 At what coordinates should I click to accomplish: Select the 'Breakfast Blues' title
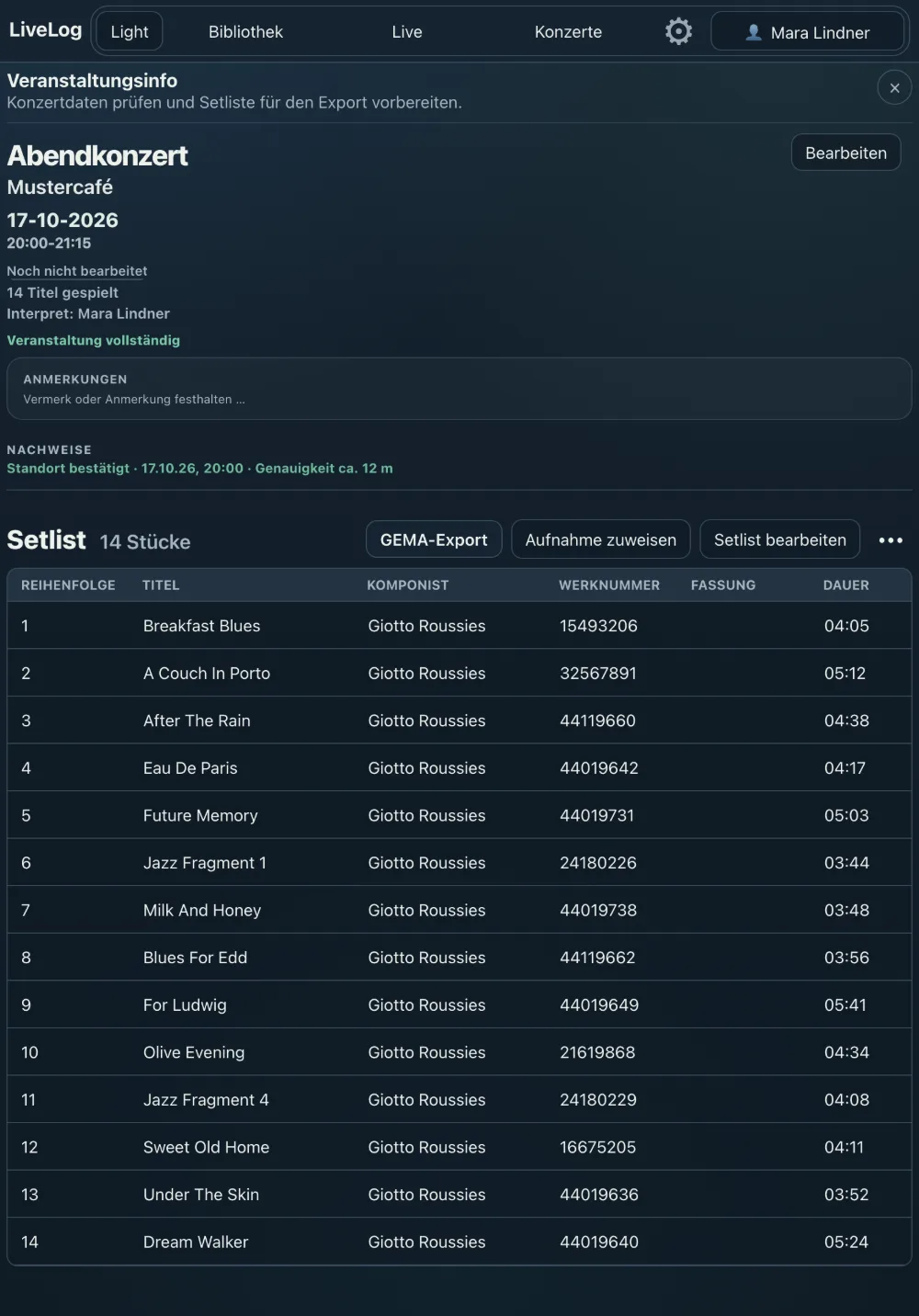(x=202, y=626)
